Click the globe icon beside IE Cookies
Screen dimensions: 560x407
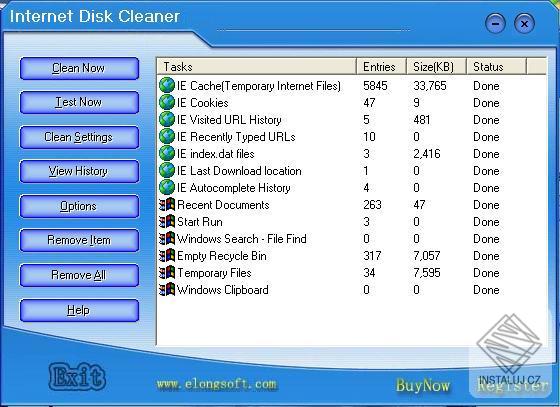click(x=167, y=103)
